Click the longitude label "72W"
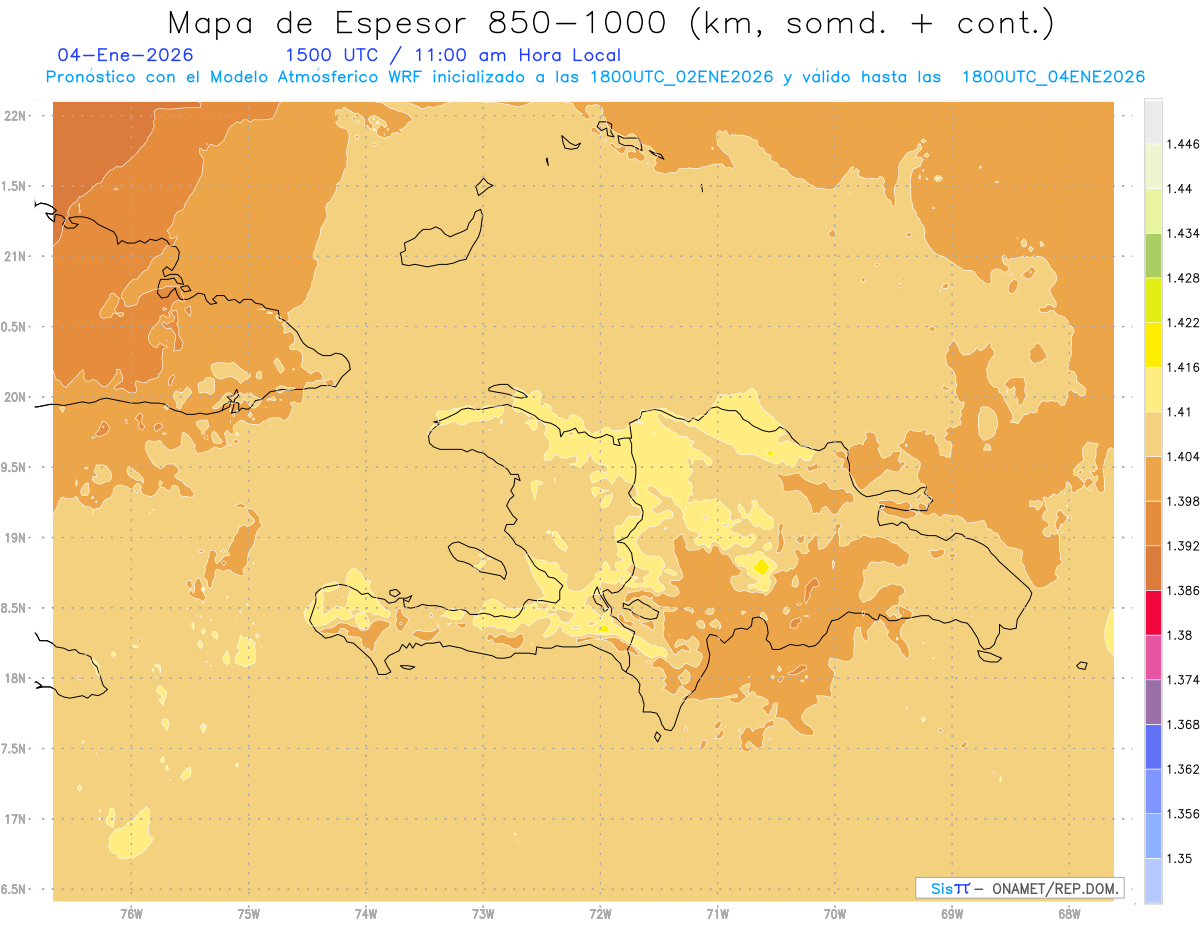This screenshot has height=927, width=1200. point(600,913)
